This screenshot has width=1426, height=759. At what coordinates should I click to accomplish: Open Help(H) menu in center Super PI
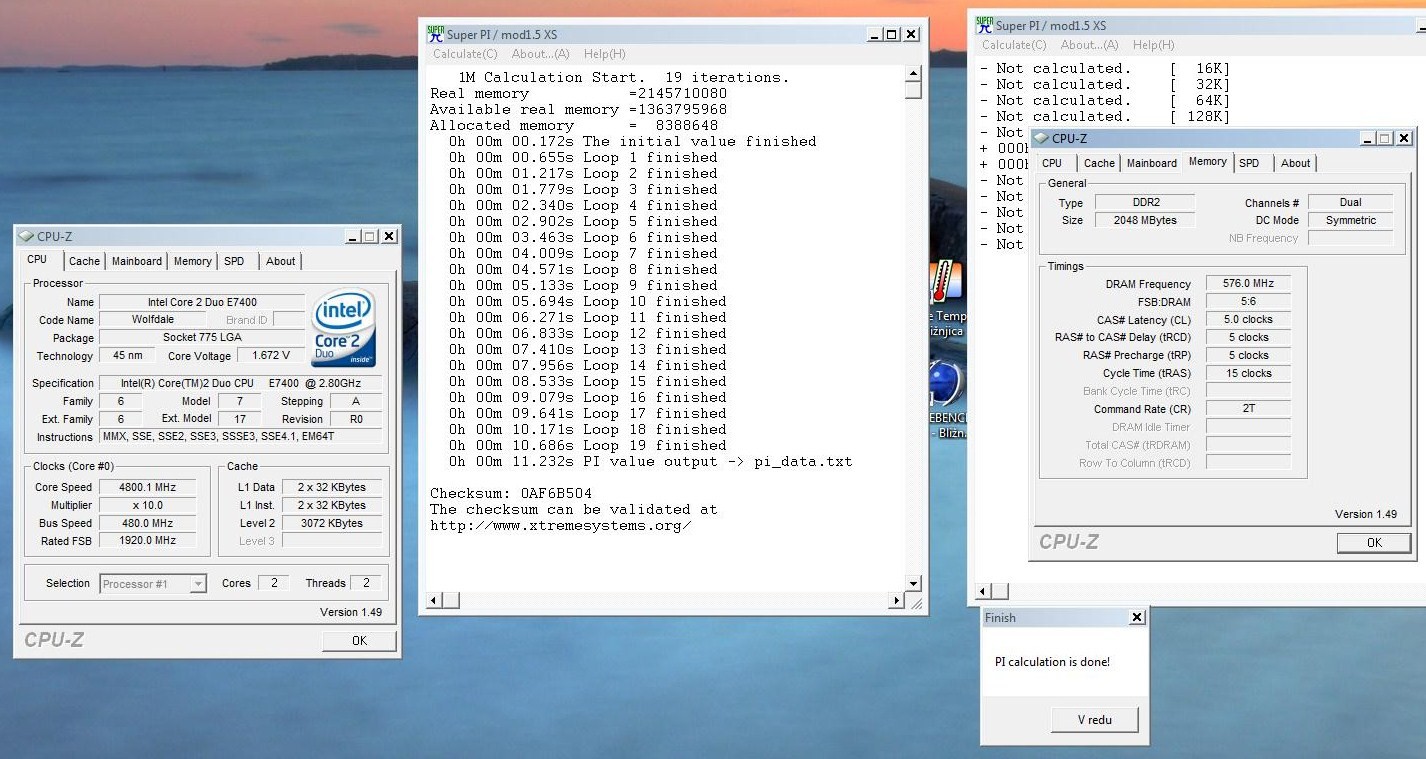click(604, 54)
